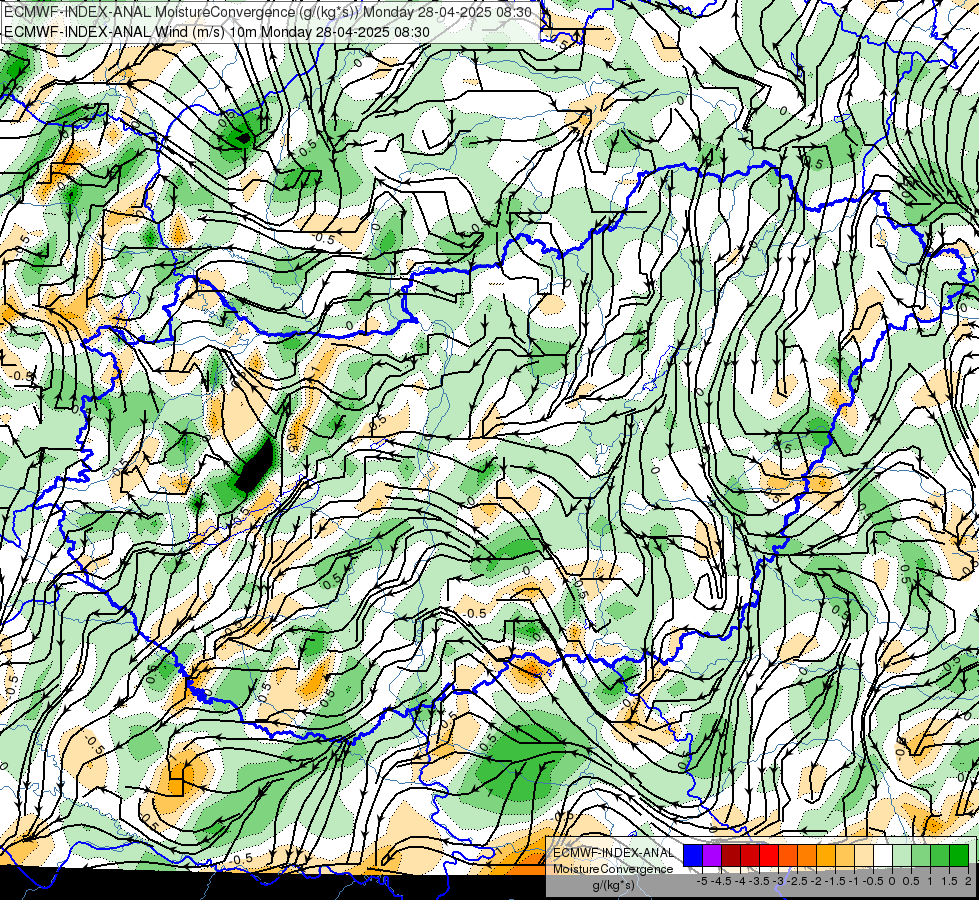Click the MoistureConvergence title line at top
Image resolution: width=979 pixels, height=900 pixels.
[268, 12]
